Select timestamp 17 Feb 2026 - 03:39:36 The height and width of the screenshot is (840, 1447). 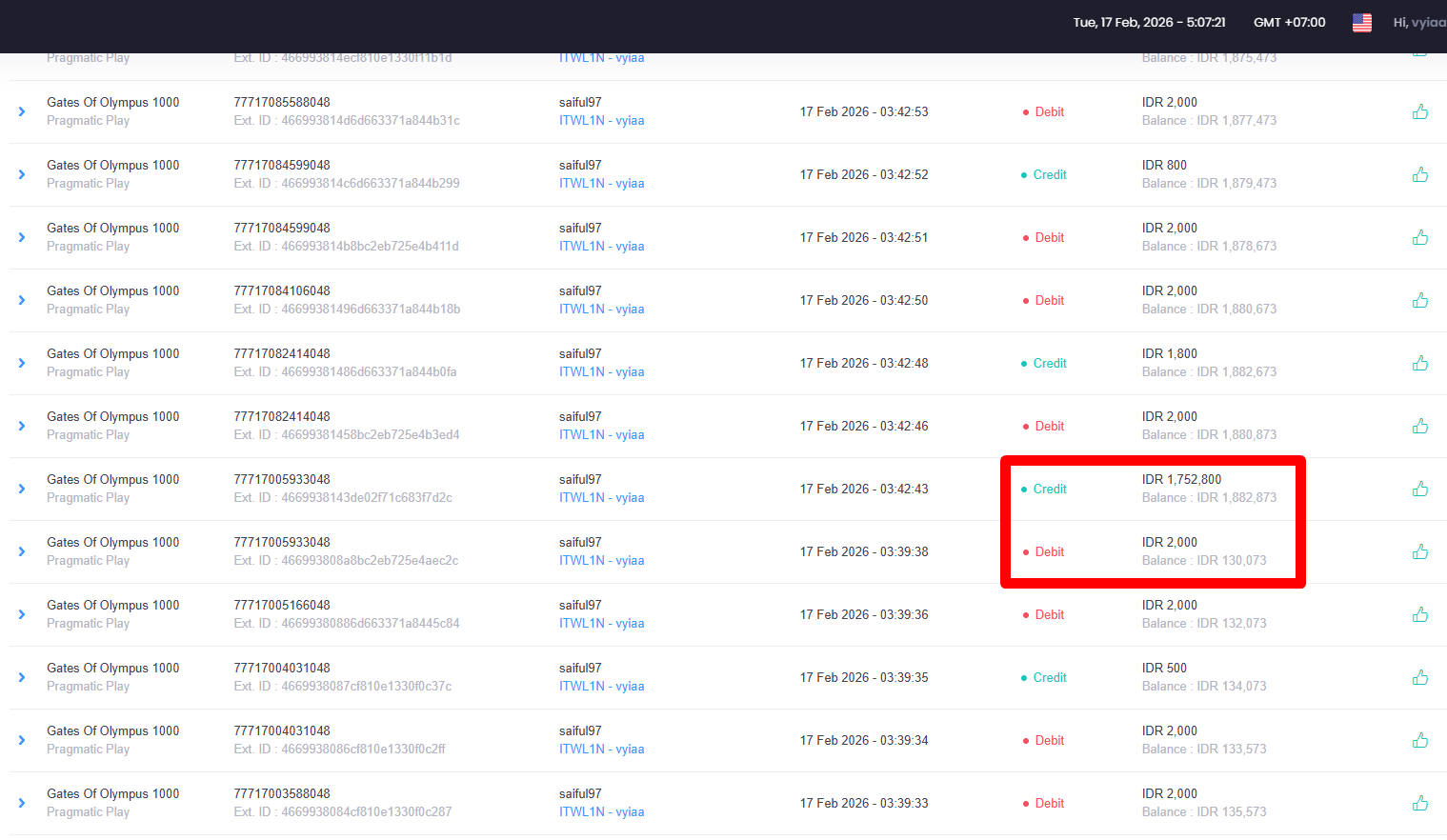tap(864, 614)
